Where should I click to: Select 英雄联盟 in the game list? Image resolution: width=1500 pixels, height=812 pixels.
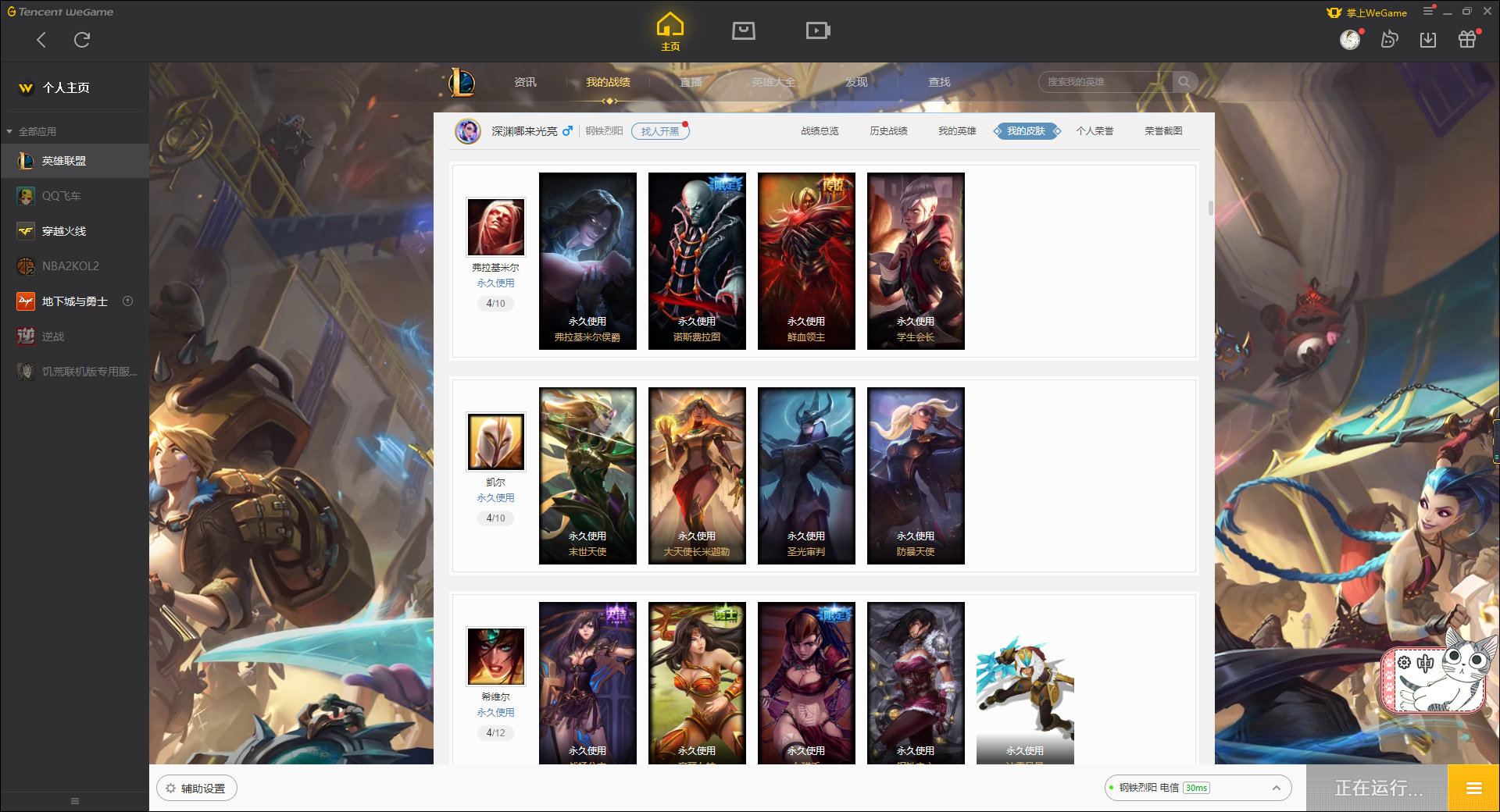[x=74, y=161]
